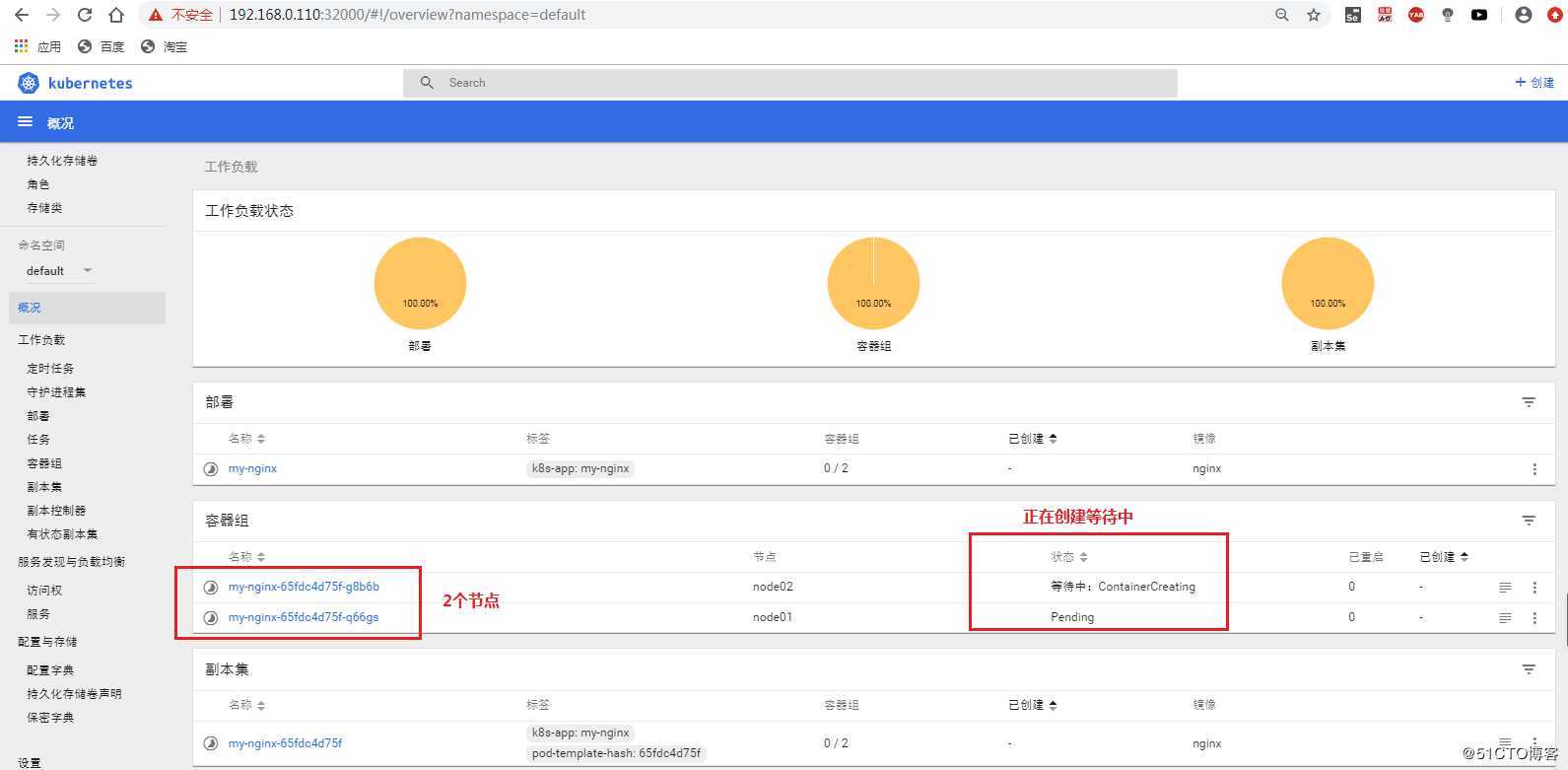This screenshot has width=1568, height=770.
Task: Open pod link my-nginx-65fdc4d75f-q66gs
Action: pos(304,617)
